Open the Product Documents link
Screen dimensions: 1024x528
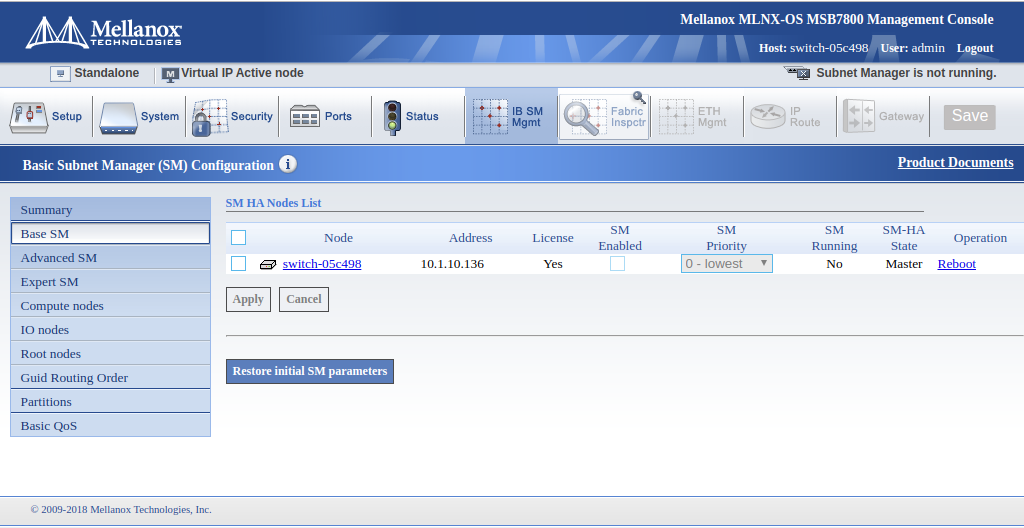(955, 162)
